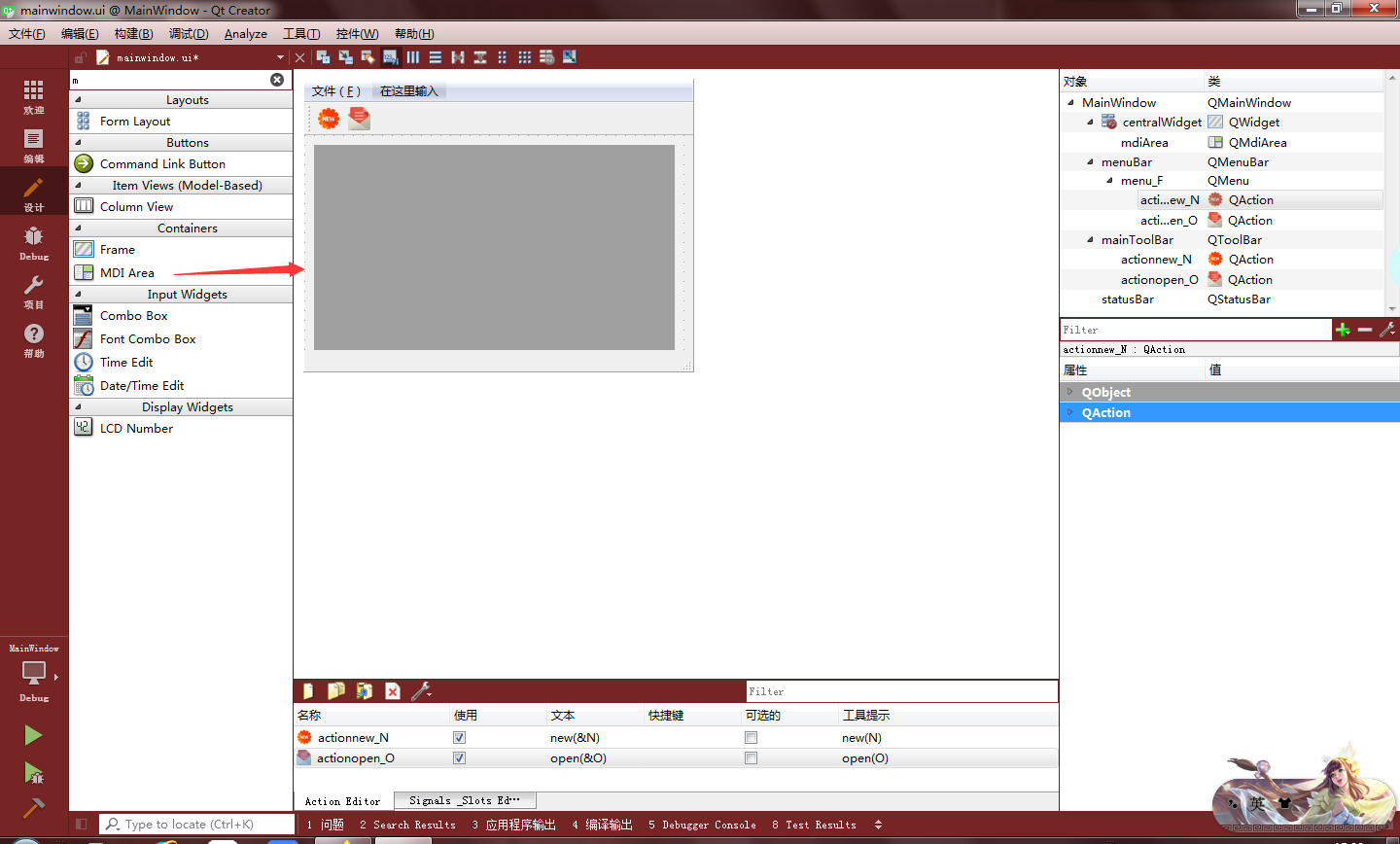Type in the locate field Ctrl+K

(x=194, y=824)
